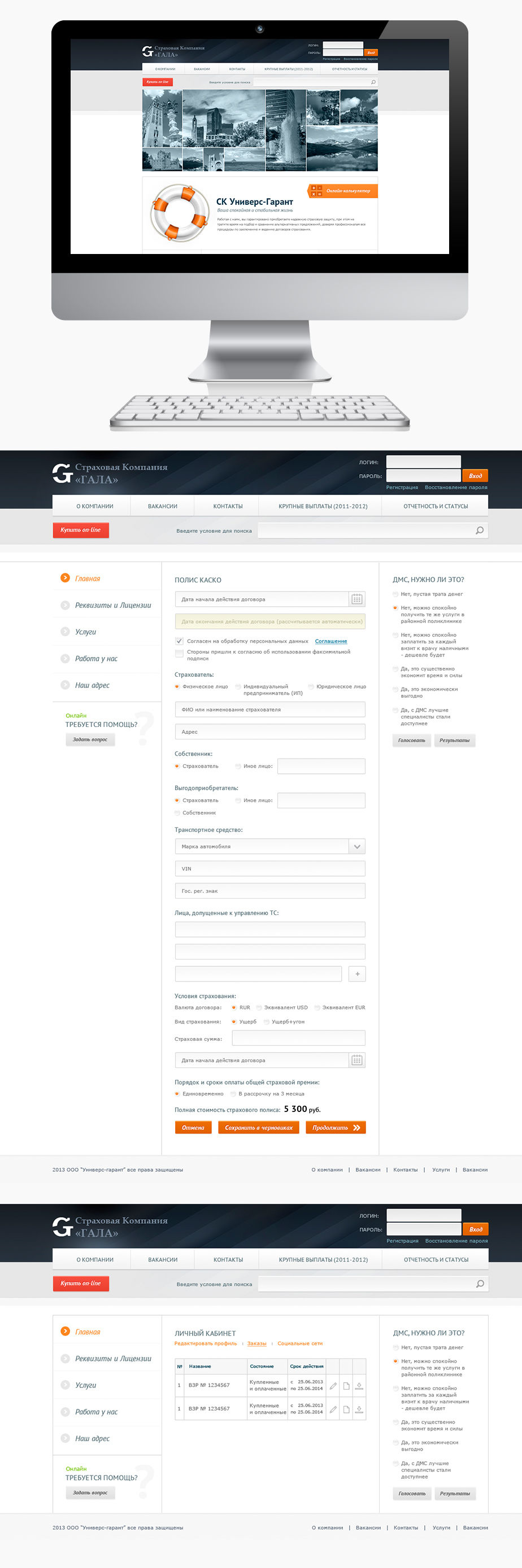The width and height of the screenshot is (522, 1568).
Task: Click edit pencil icon in first order row
Action: pyautogui.click(x=333, y=1386)
